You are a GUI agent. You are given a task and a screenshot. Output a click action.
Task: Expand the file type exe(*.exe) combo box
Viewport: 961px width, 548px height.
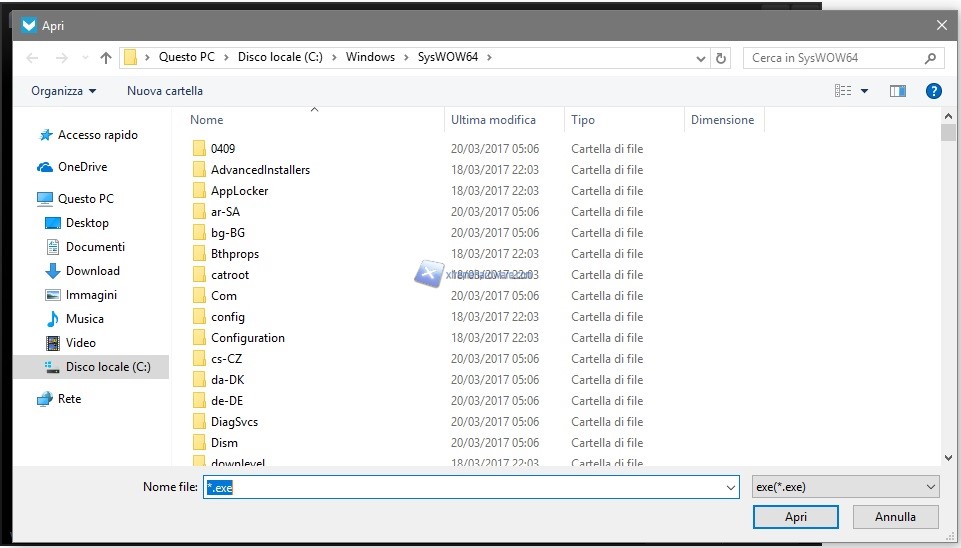(x=845, y=487)
